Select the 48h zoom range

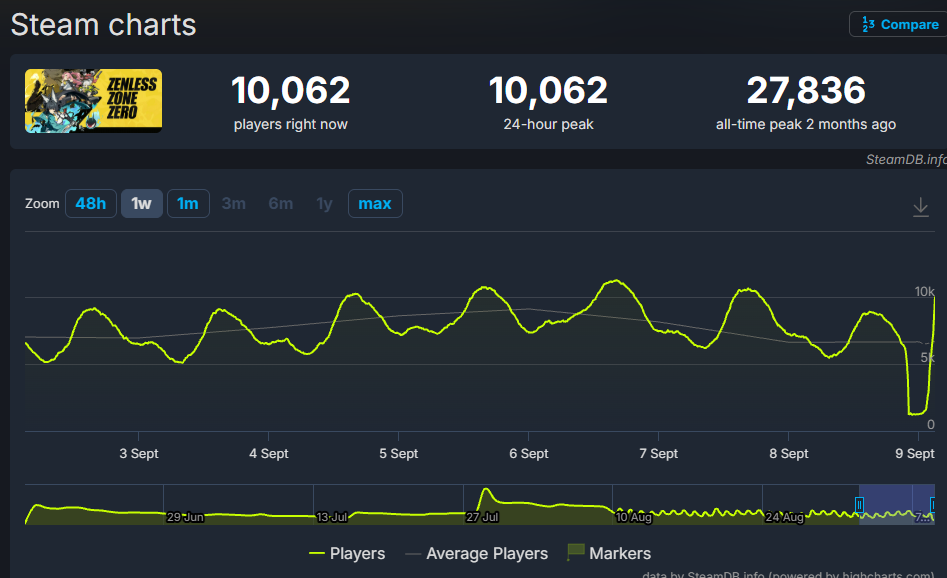[91, 204]
